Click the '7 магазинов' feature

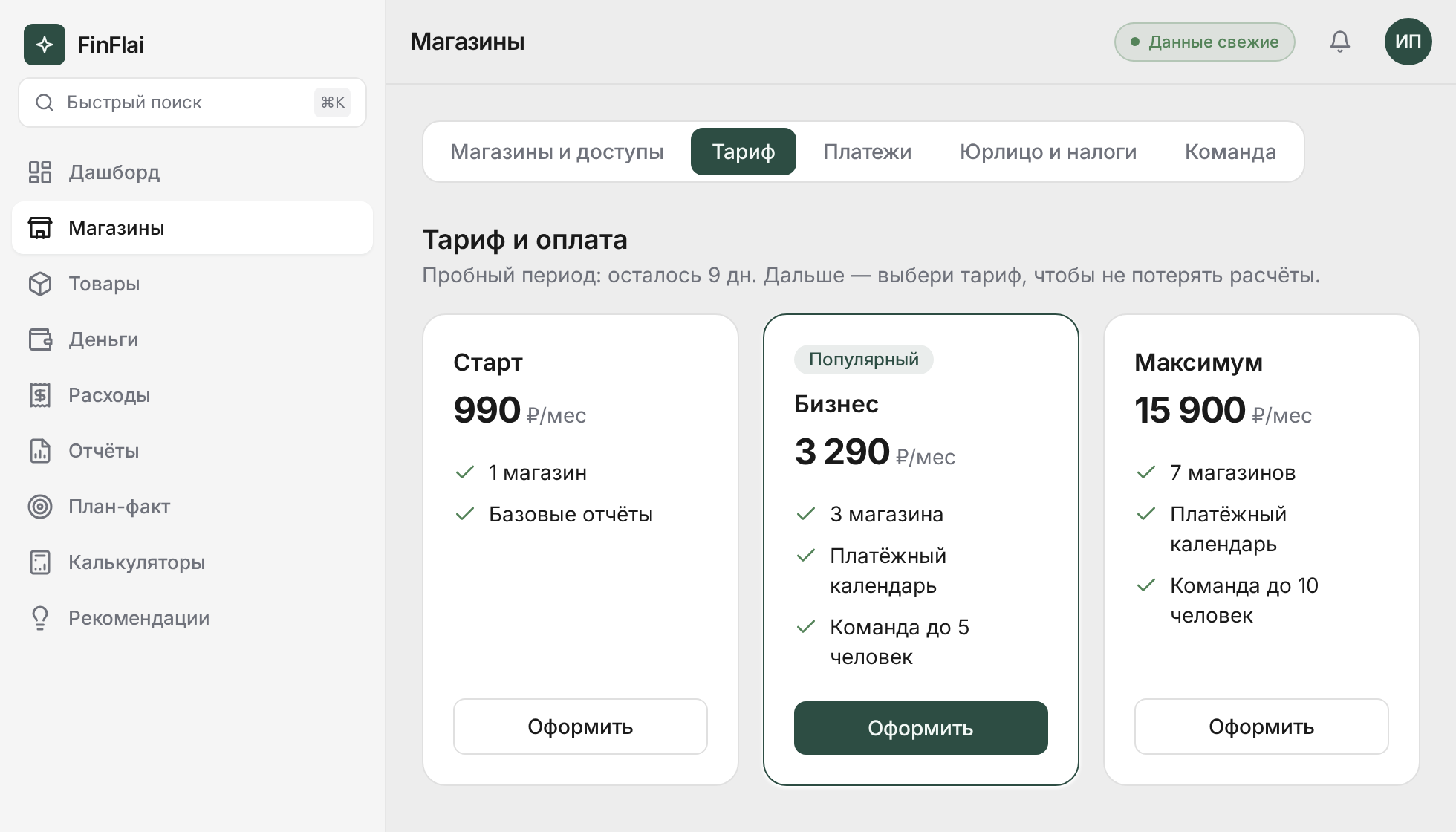(x=1232, y=472)
